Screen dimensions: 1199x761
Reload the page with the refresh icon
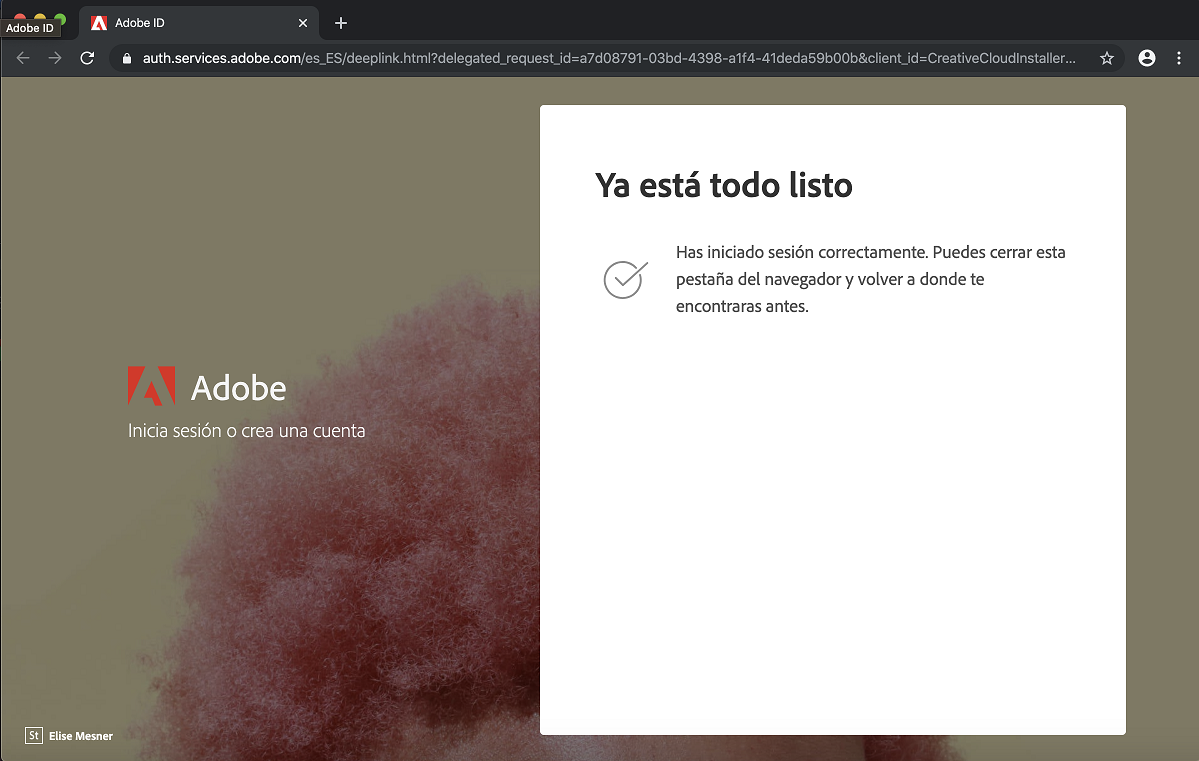coord(87,58)
